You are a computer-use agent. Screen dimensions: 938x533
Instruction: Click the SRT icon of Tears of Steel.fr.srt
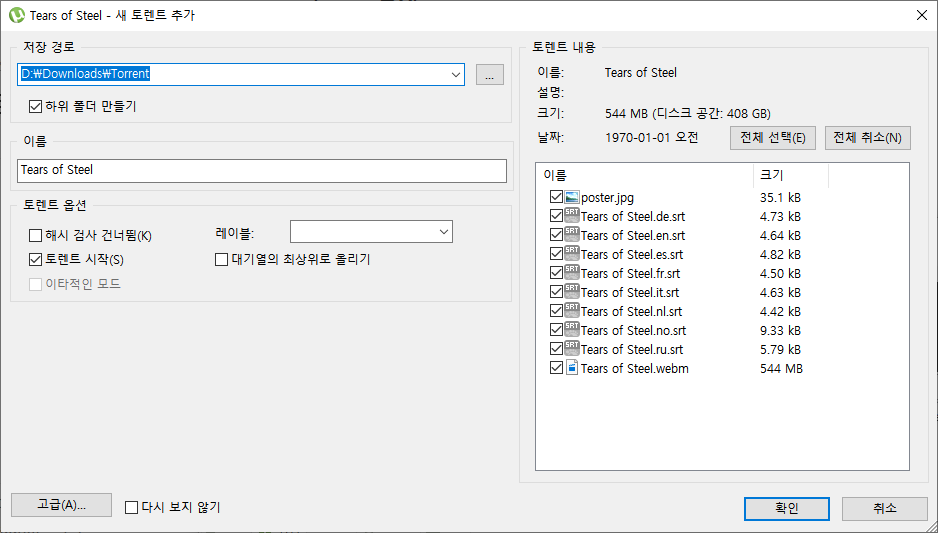click(572, 273)
